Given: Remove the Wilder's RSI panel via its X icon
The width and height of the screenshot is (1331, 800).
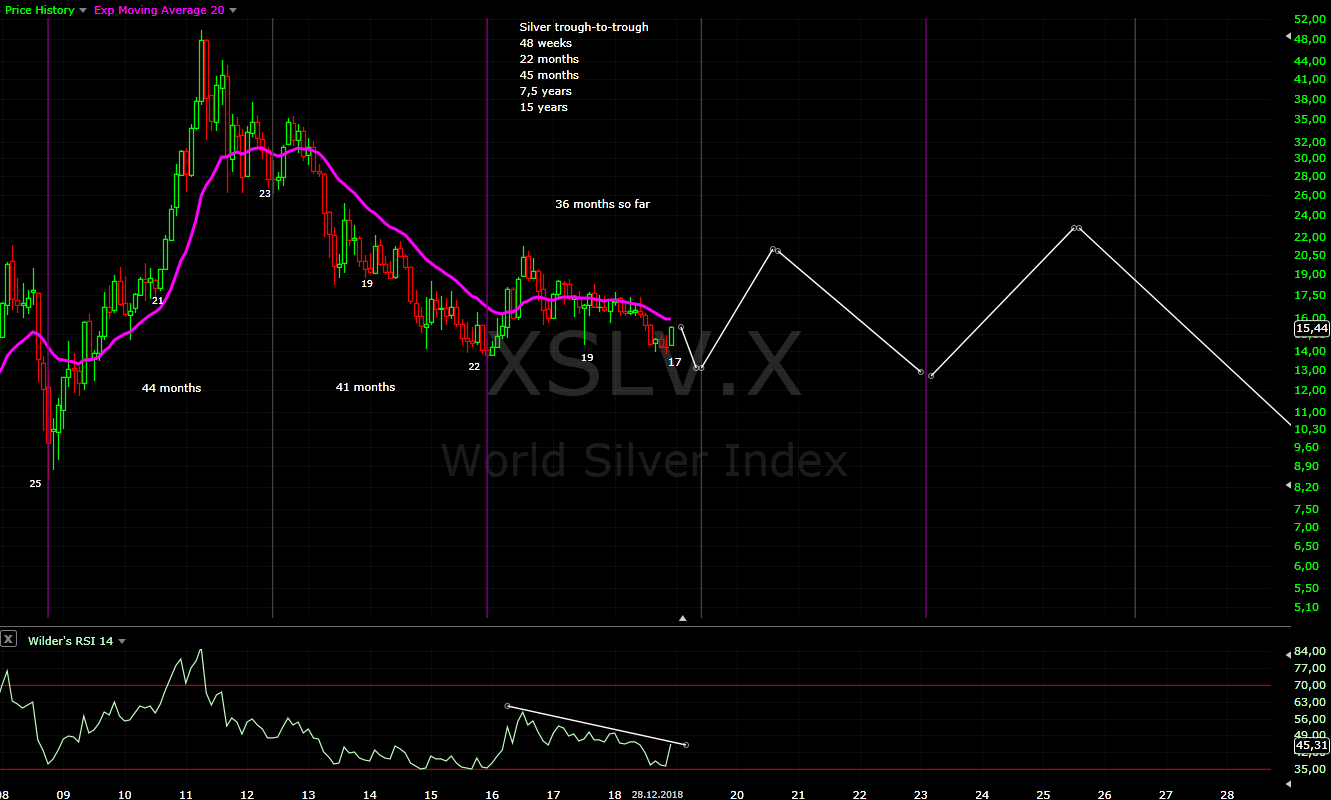Looking at the screenshot, I should tap(8, 638).
